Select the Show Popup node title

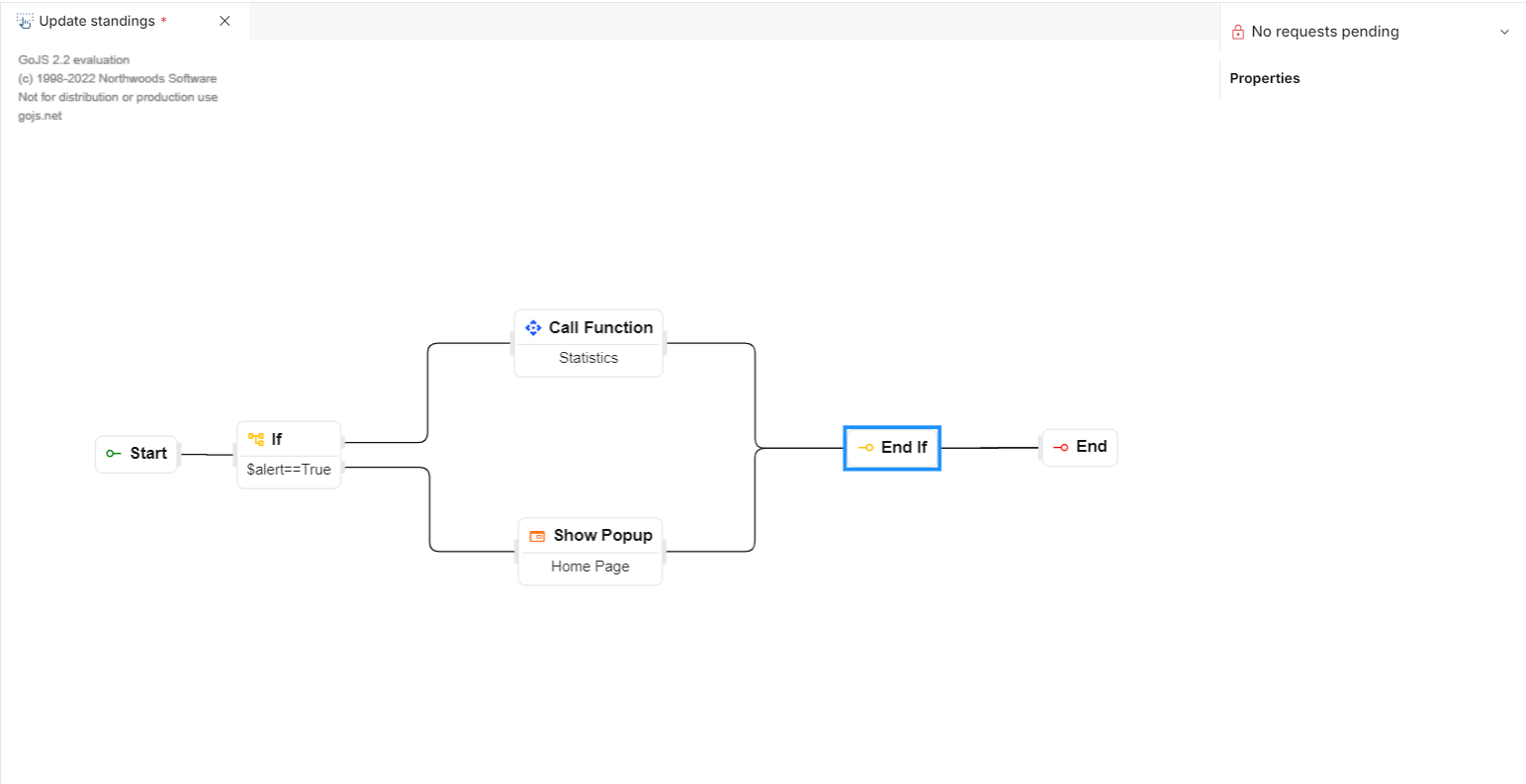coord(603,535)
